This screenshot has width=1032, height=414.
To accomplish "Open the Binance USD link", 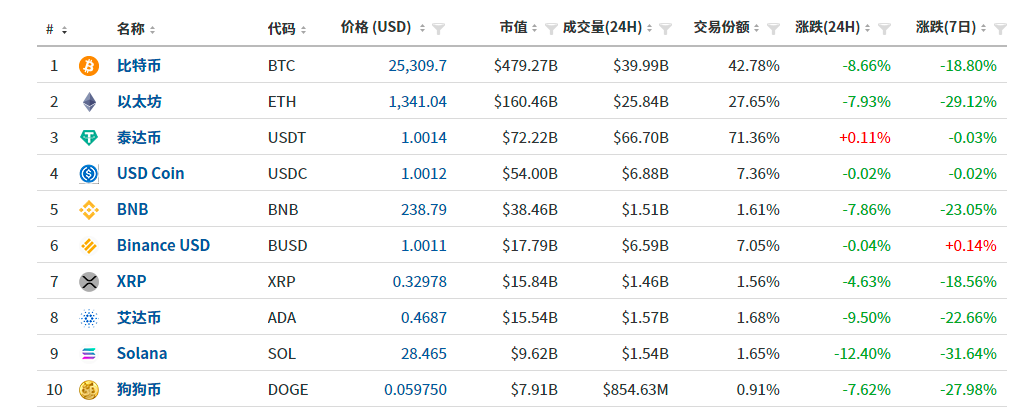I will (x=163, y=246).
